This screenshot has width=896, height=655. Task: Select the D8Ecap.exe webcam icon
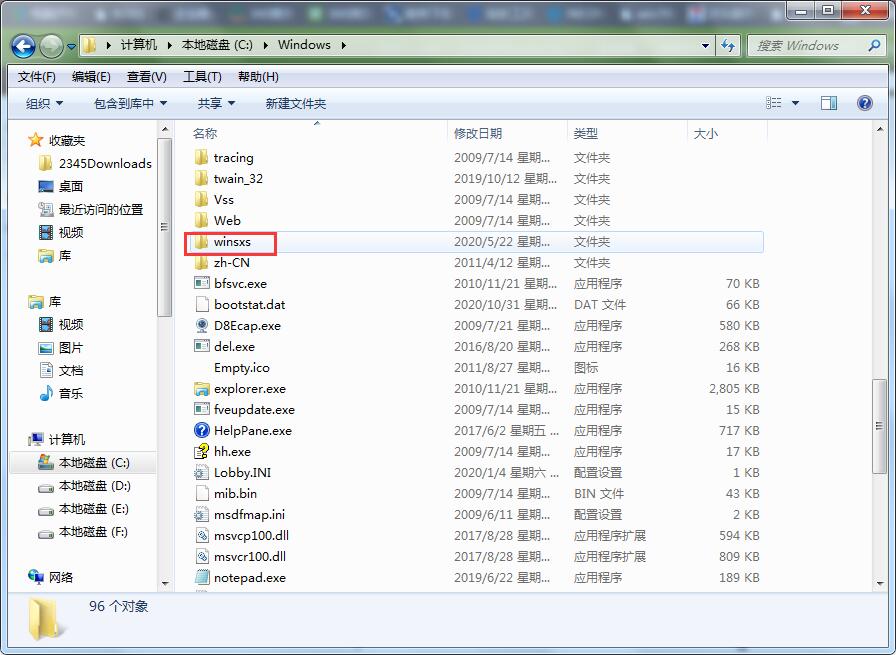tap(202, 325)
